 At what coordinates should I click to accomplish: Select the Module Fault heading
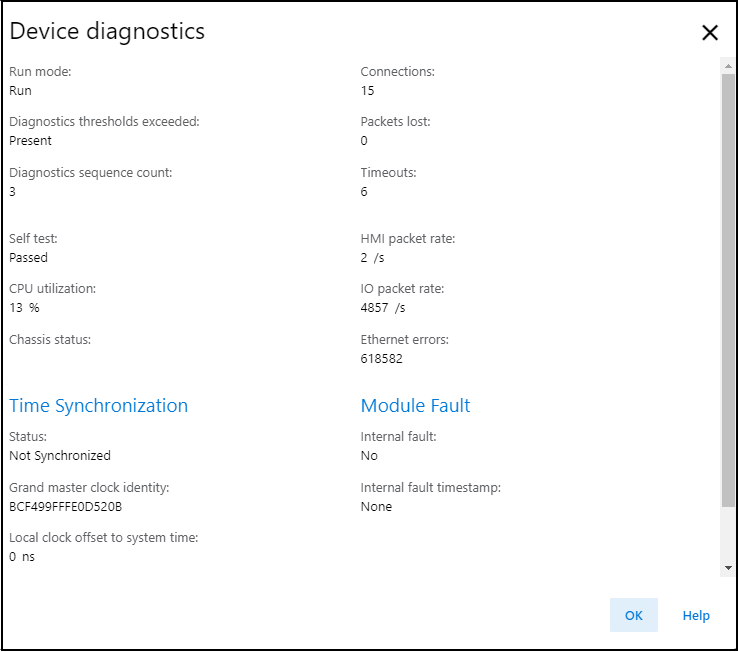pos(415,405)
